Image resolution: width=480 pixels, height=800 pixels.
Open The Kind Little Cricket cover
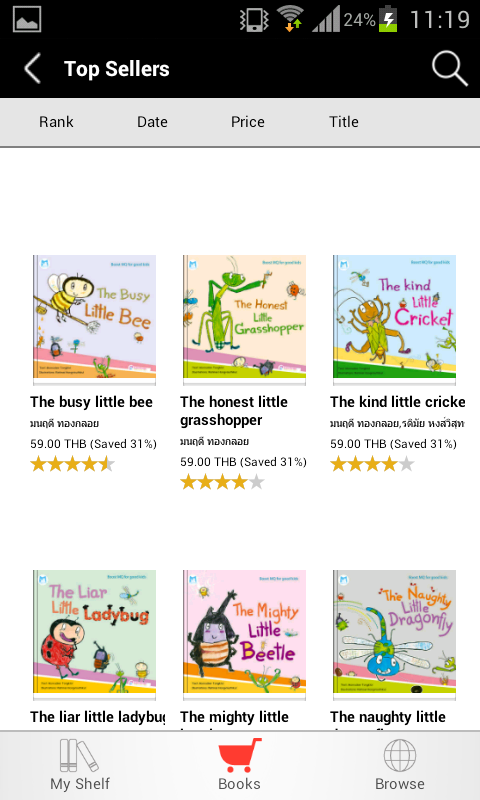(x=394, y=317)
